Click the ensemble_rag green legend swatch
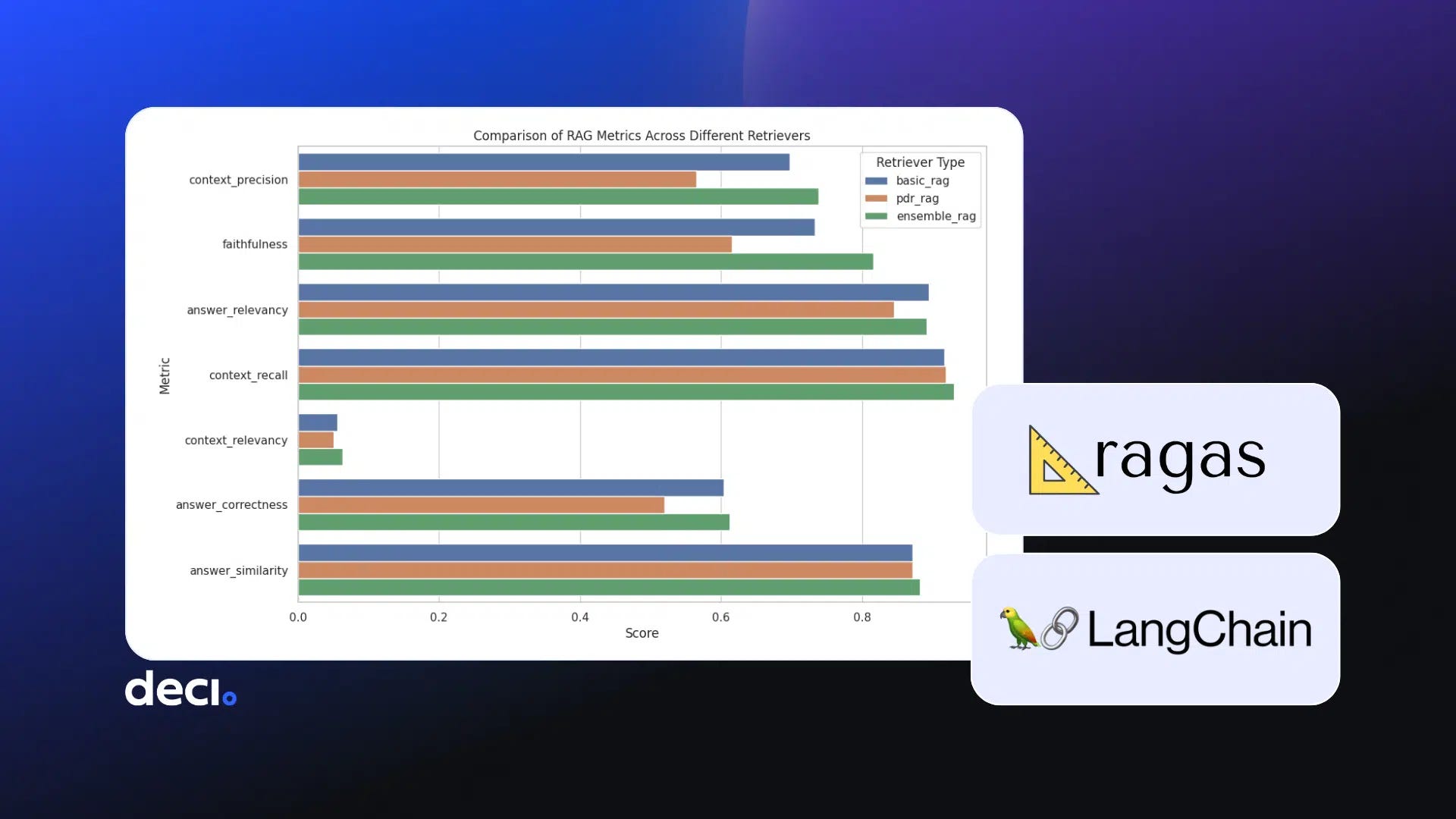Viewport: 1456px width, 819px height. coord(876,216)
